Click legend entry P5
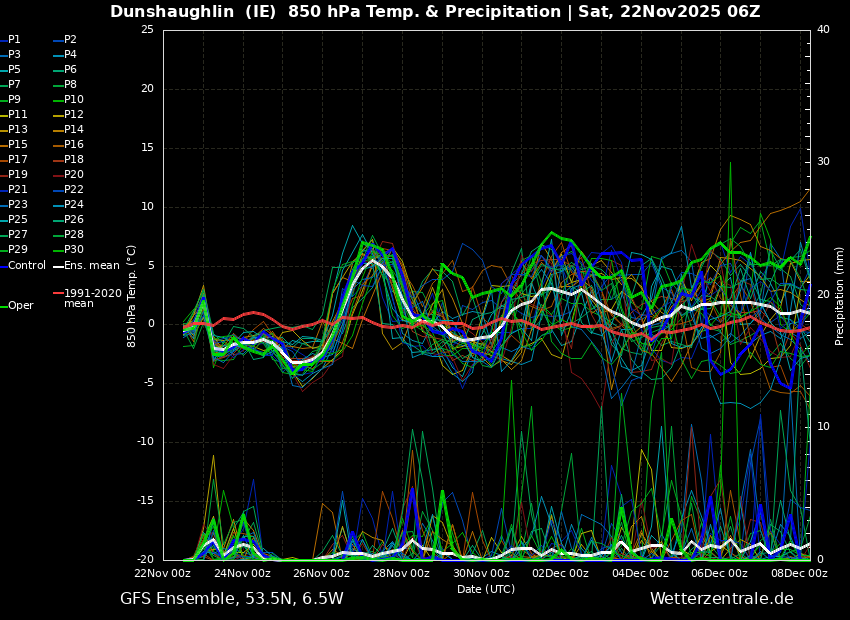This screenshot has width=850, height=620. 14,69
